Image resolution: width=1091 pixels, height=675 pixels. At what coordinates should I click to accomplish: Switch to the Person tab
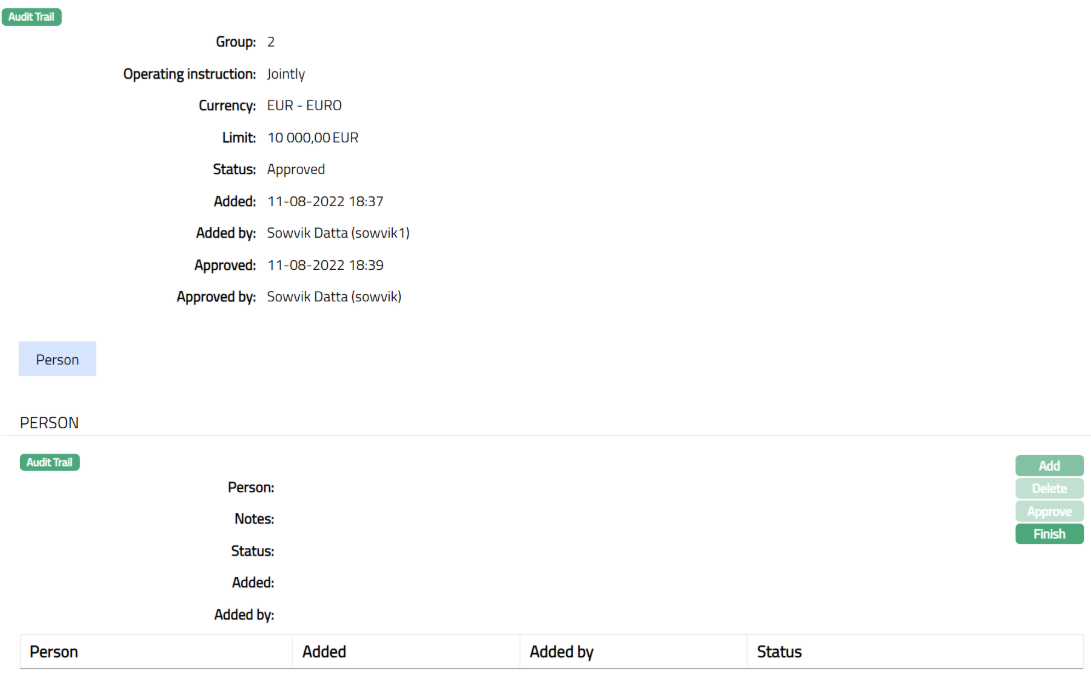click(x=57, y=360)
